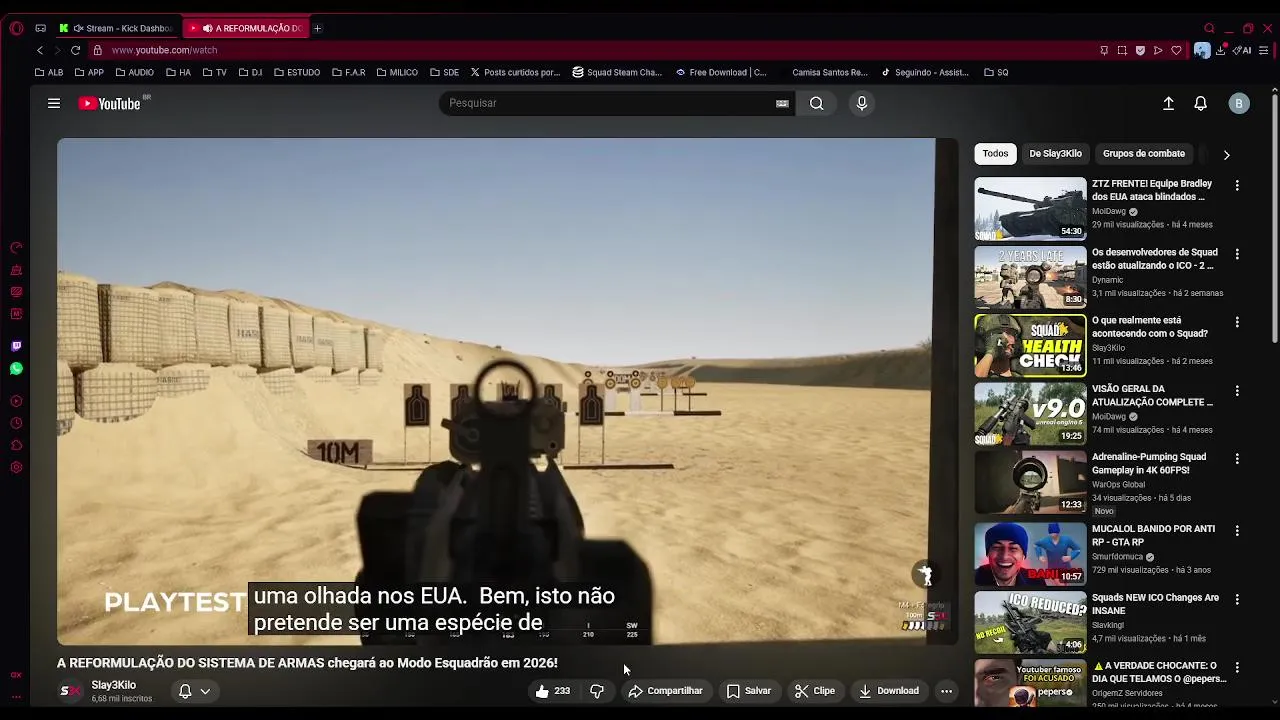Open options for MUCALOL BANIDO video

pos(1237,531)
